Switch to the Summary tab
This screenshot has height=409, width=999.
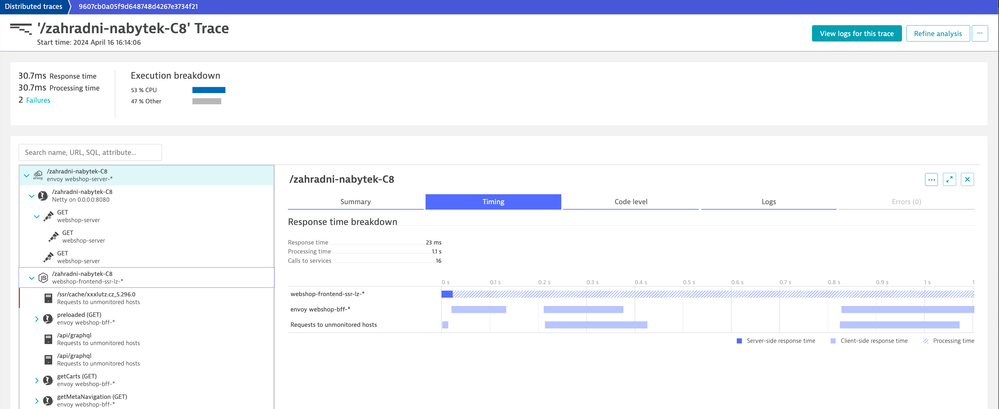point(355,202)
